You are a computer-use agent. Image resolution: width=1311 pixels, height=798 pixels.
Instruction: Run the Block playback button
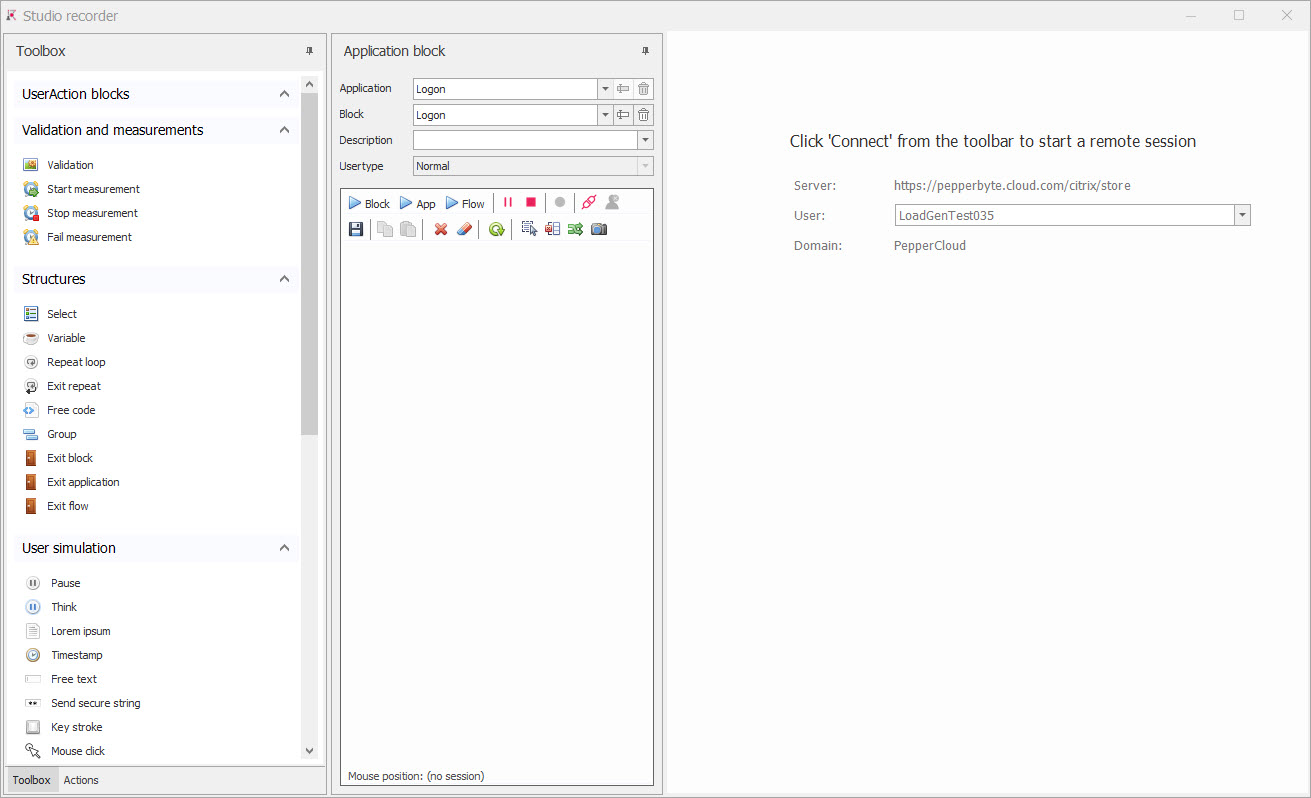[x=369, y=203]
